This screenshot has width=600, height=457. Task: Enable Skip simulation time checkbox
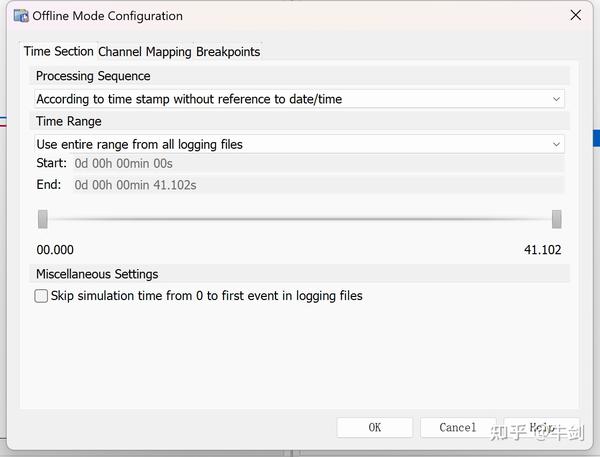tap(41, 296)
